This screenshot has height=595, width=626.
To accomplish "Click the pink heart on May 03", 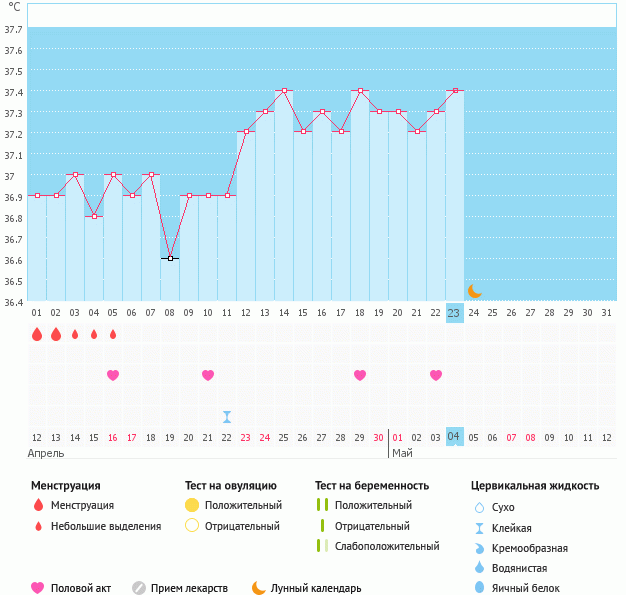I will pyautogui.click(x=436, y=375).
